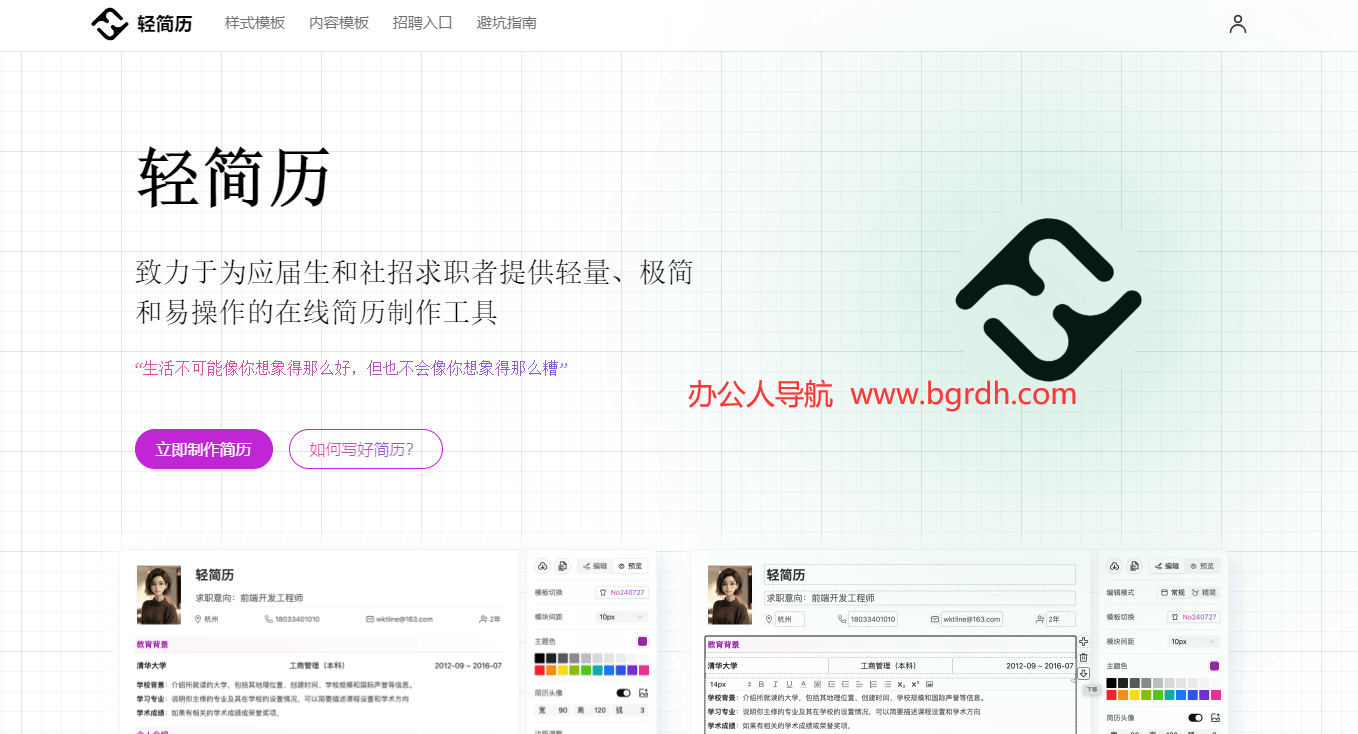The width and height of the screenshot is (1358, 734).
Task: Select the Bold icon in the text toolbar
Action: 761,685
